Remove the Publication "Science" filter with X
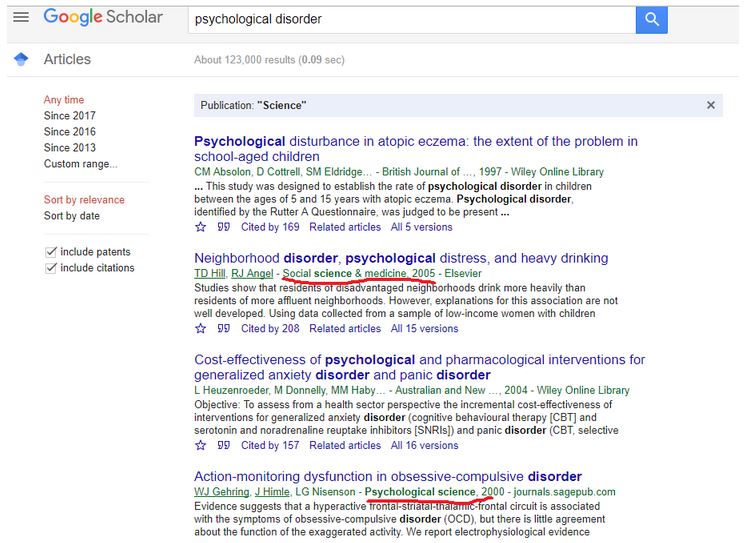This screenshot has width=745, height=543. tap(710, 105)
